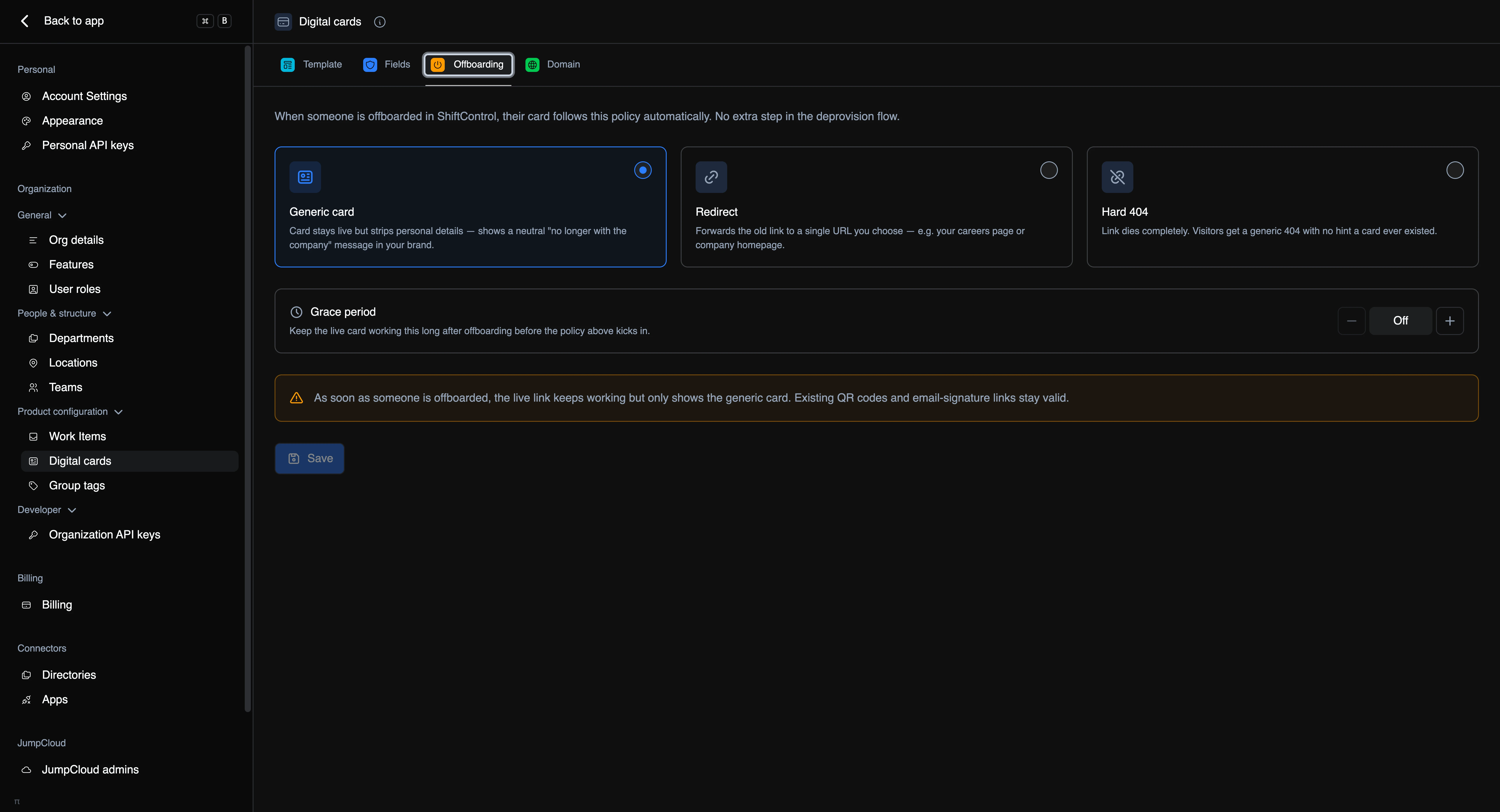1500x812 pixels.
Task: Switch to the Fields tab
Action: 387,65
